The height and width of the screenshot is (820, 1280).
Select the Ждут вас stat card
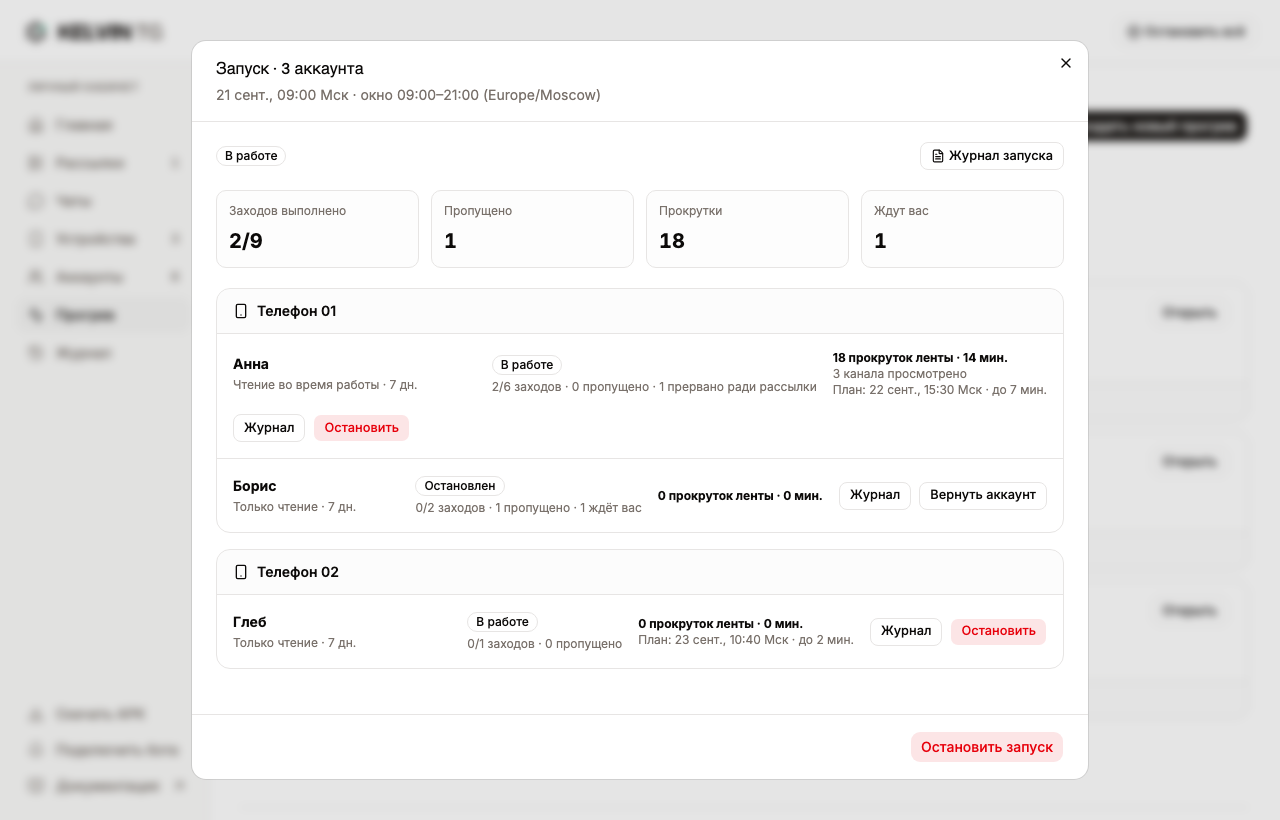962,229
